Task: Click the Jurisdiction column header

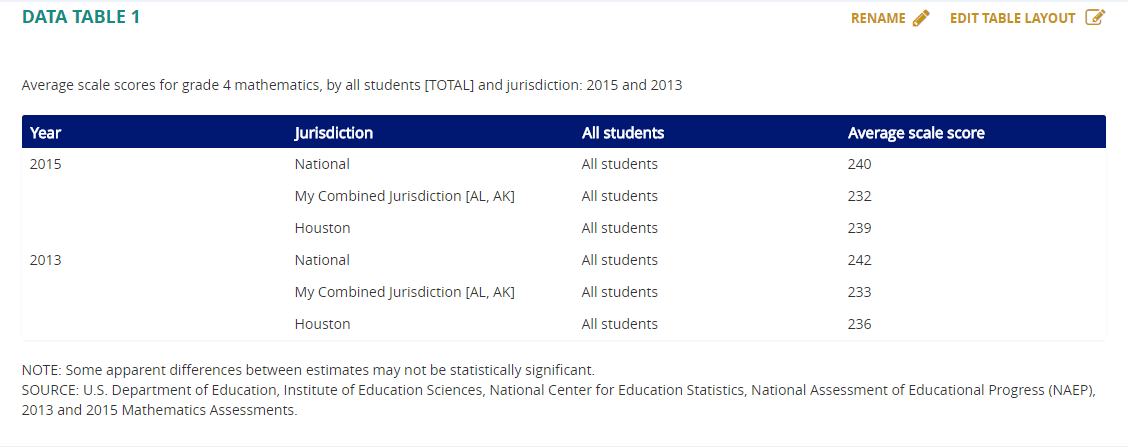Action: click(x=334, y=133)
